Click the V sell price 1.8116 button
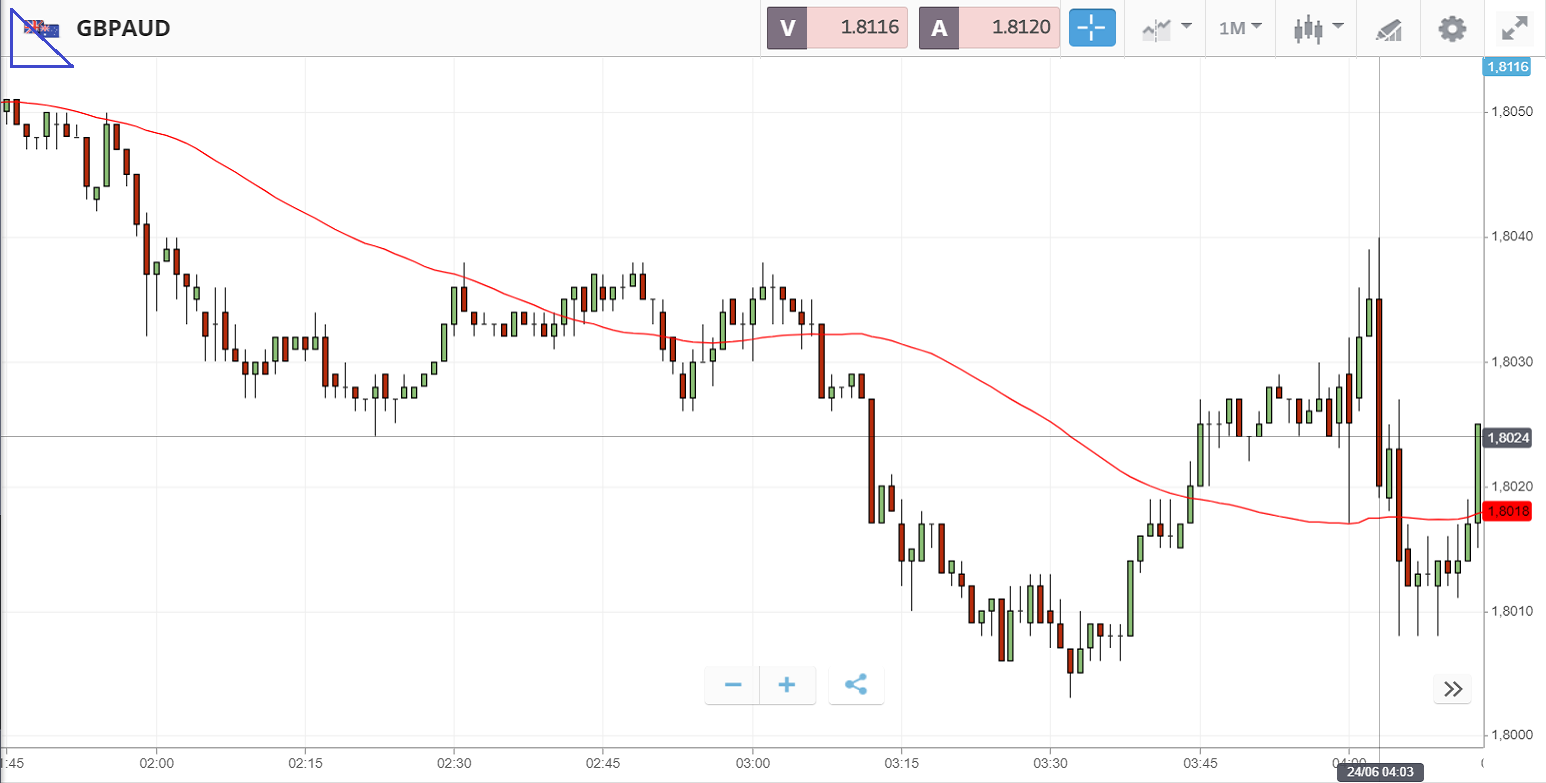The image size is (1546, 783). point(837,28)
